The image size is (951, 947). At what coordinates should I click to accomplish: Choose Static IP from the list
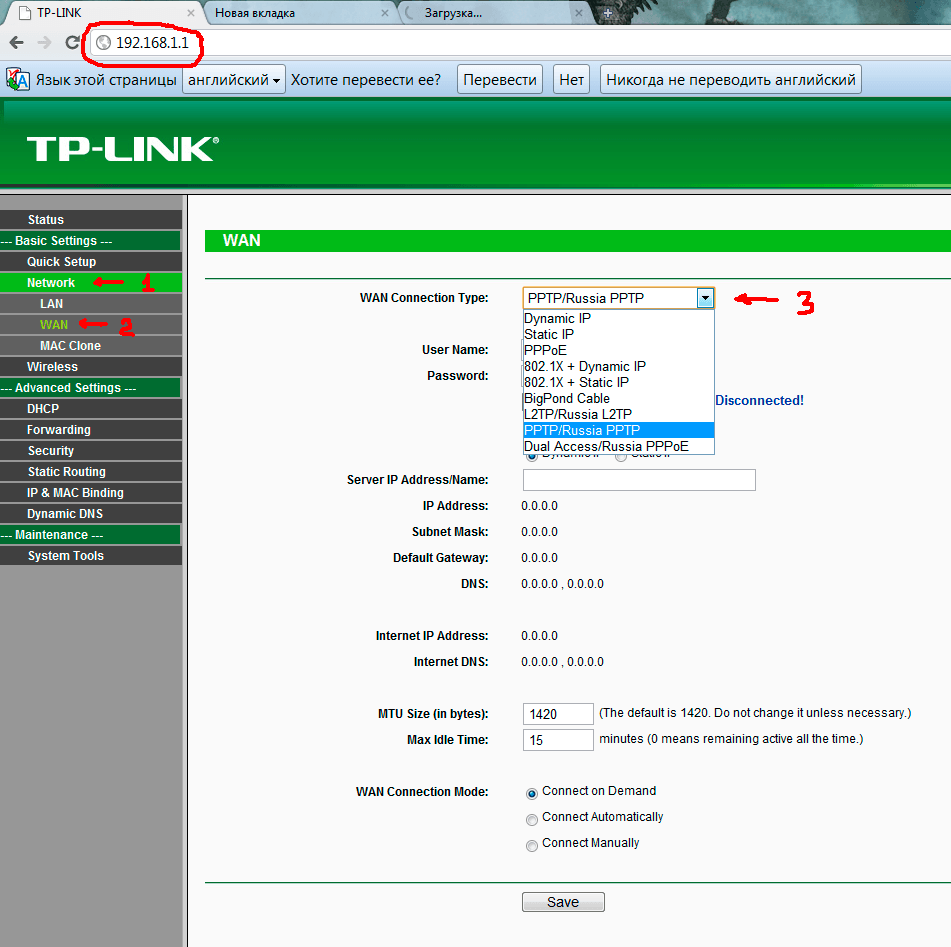(619, 334)
